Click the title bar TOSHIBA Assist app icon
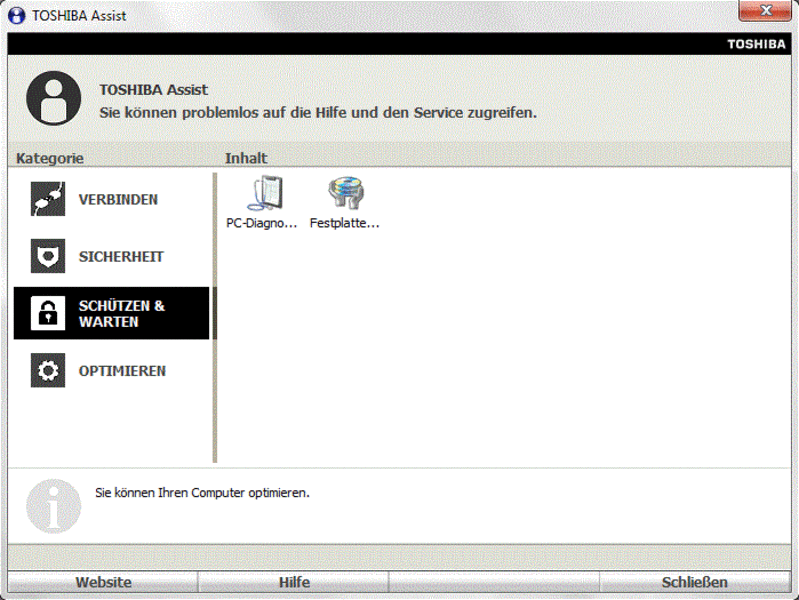 (16, 15)
